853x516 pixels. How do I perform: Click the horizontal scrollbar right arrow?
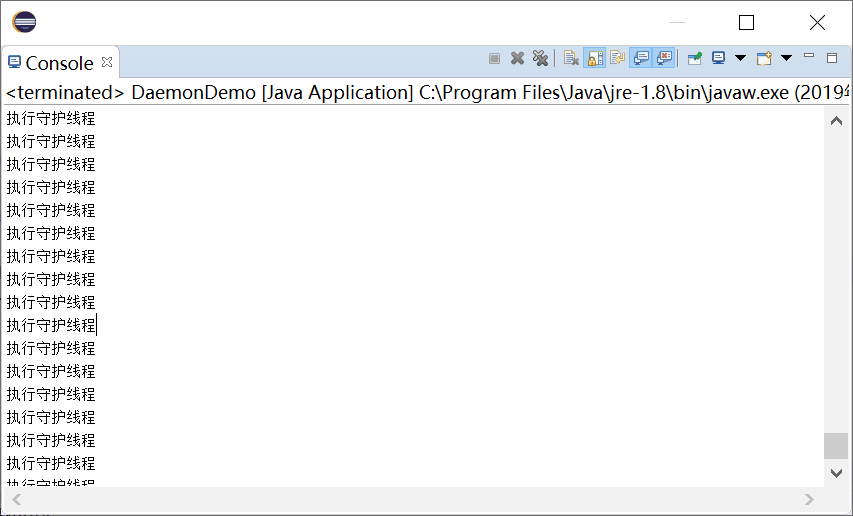pyautogui.click(x=809, y=499)
